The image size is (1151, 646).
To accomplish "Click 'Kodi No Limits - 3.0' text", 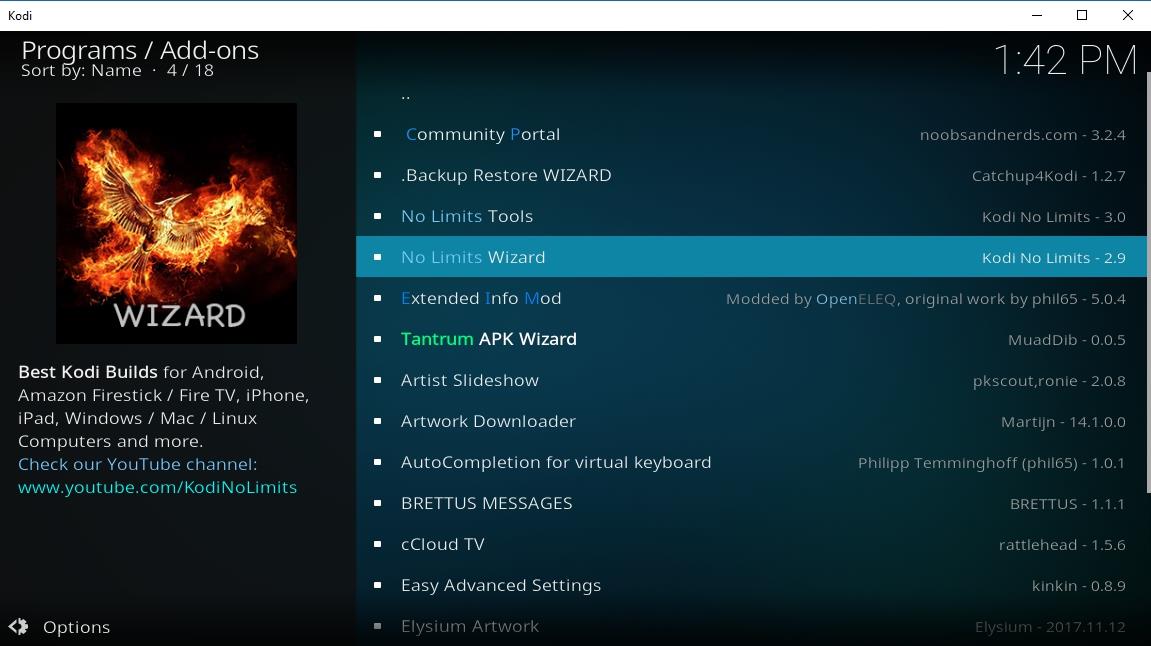I will point(1053,217).
